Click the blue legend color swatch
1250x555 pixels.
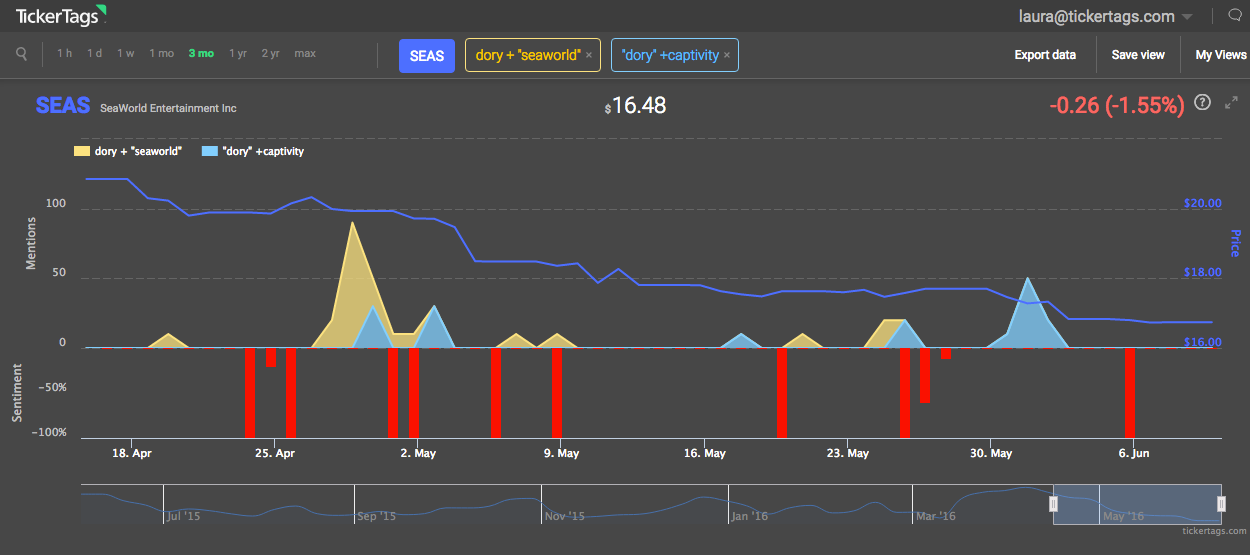(209, 151)
